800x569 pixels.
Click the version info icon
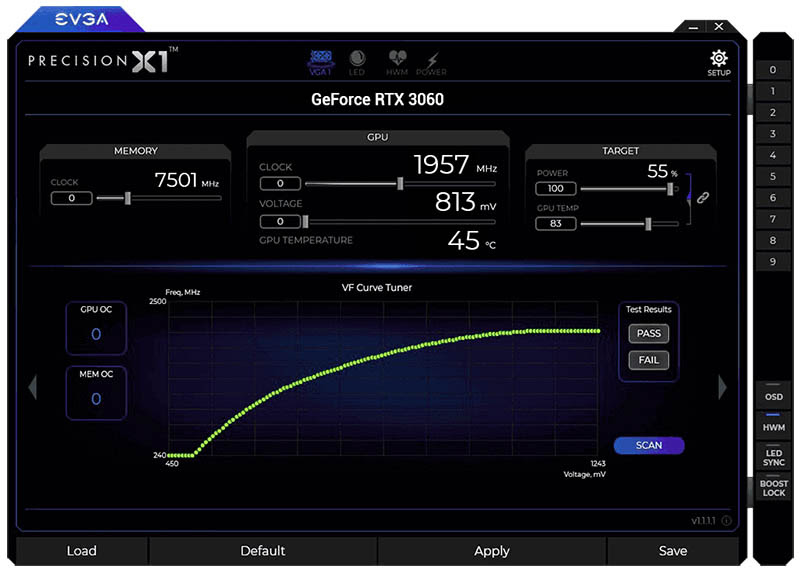tap(727, 521)
